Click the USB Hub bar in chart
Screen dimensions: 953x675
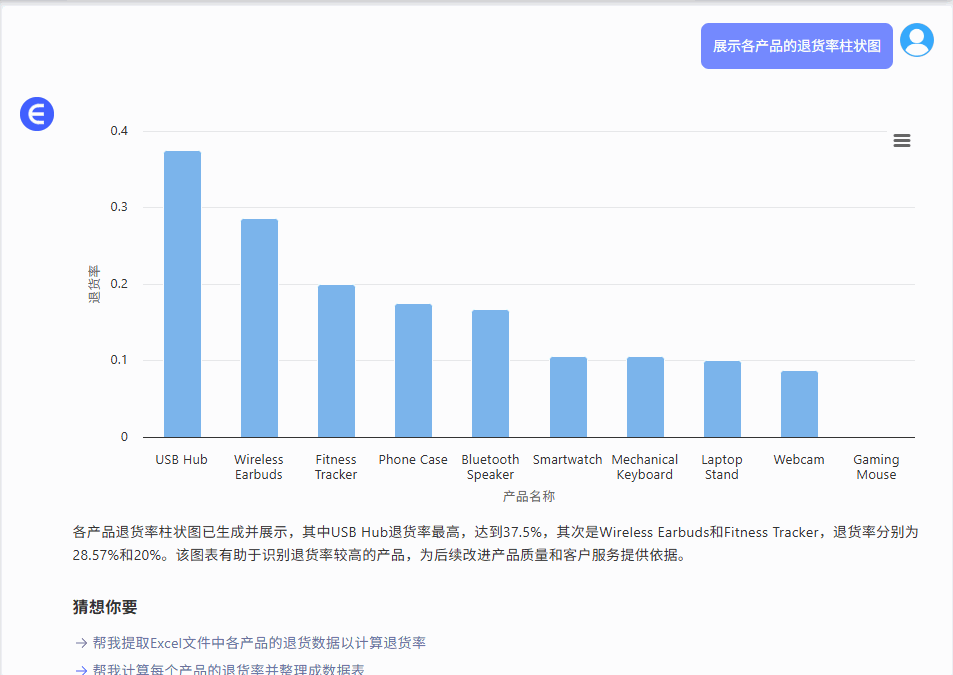(x=182, y=294)
